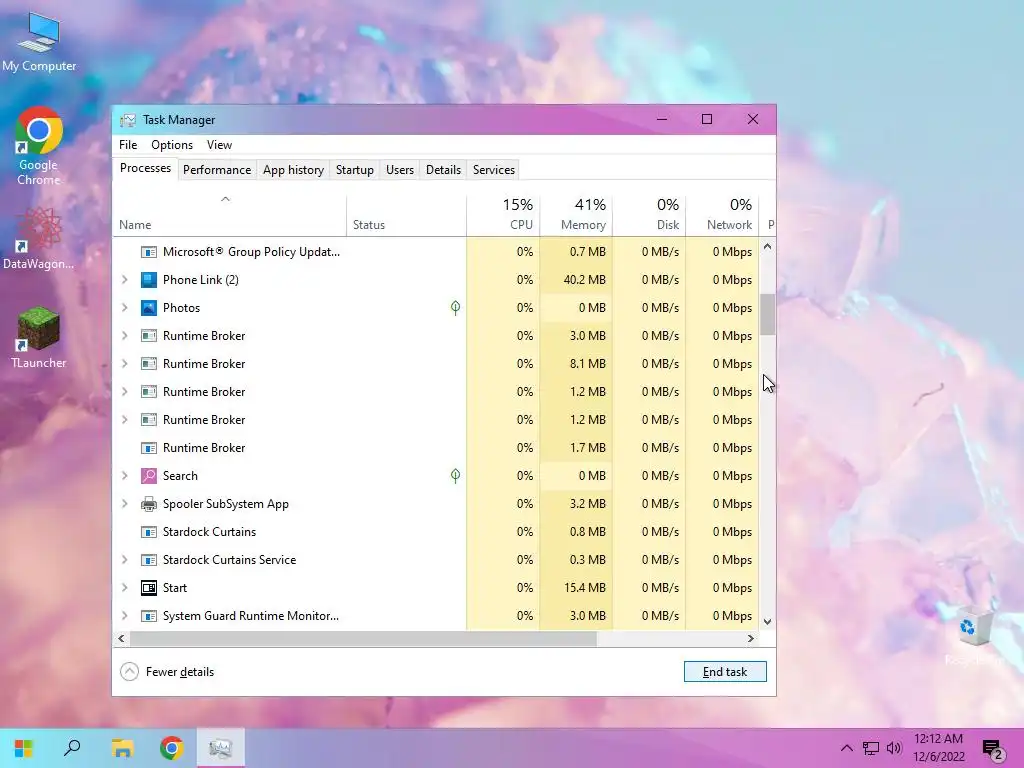Click the Search suspended leaf status icon
Viewport: 1024px width, 768px height.
(x=455, y=476)
